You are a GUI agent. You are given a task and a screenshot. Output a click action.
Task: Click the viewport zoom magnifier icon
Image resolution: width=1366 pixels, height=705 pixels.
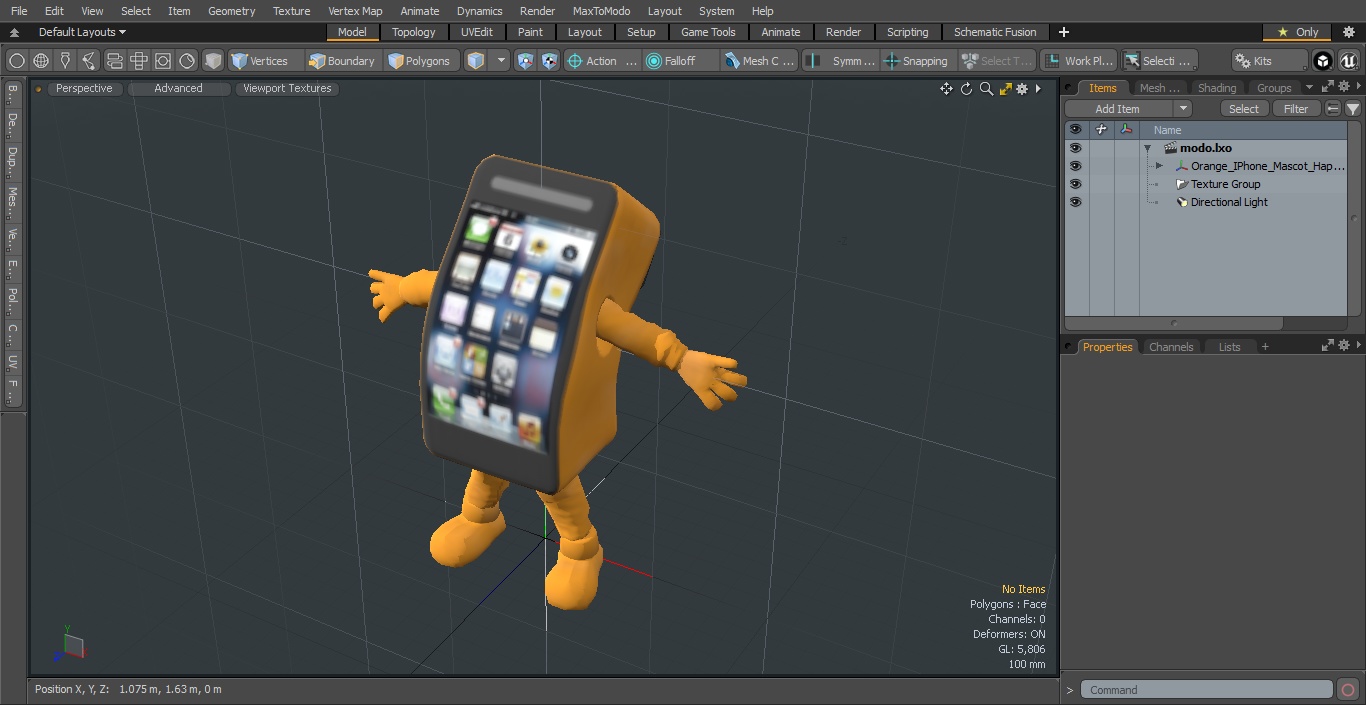click(986, 89)
